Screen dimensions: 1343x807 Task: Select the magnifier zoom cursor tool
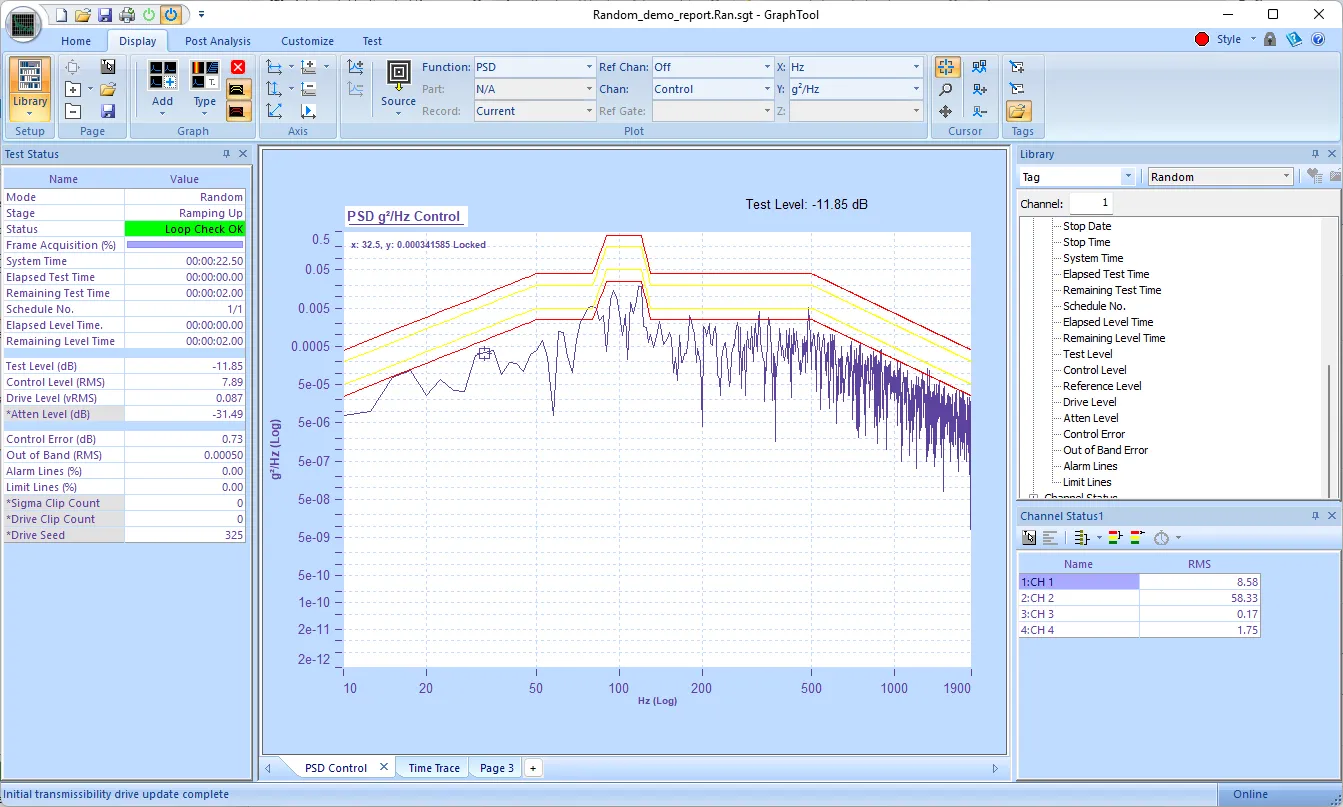pos(945,89)
